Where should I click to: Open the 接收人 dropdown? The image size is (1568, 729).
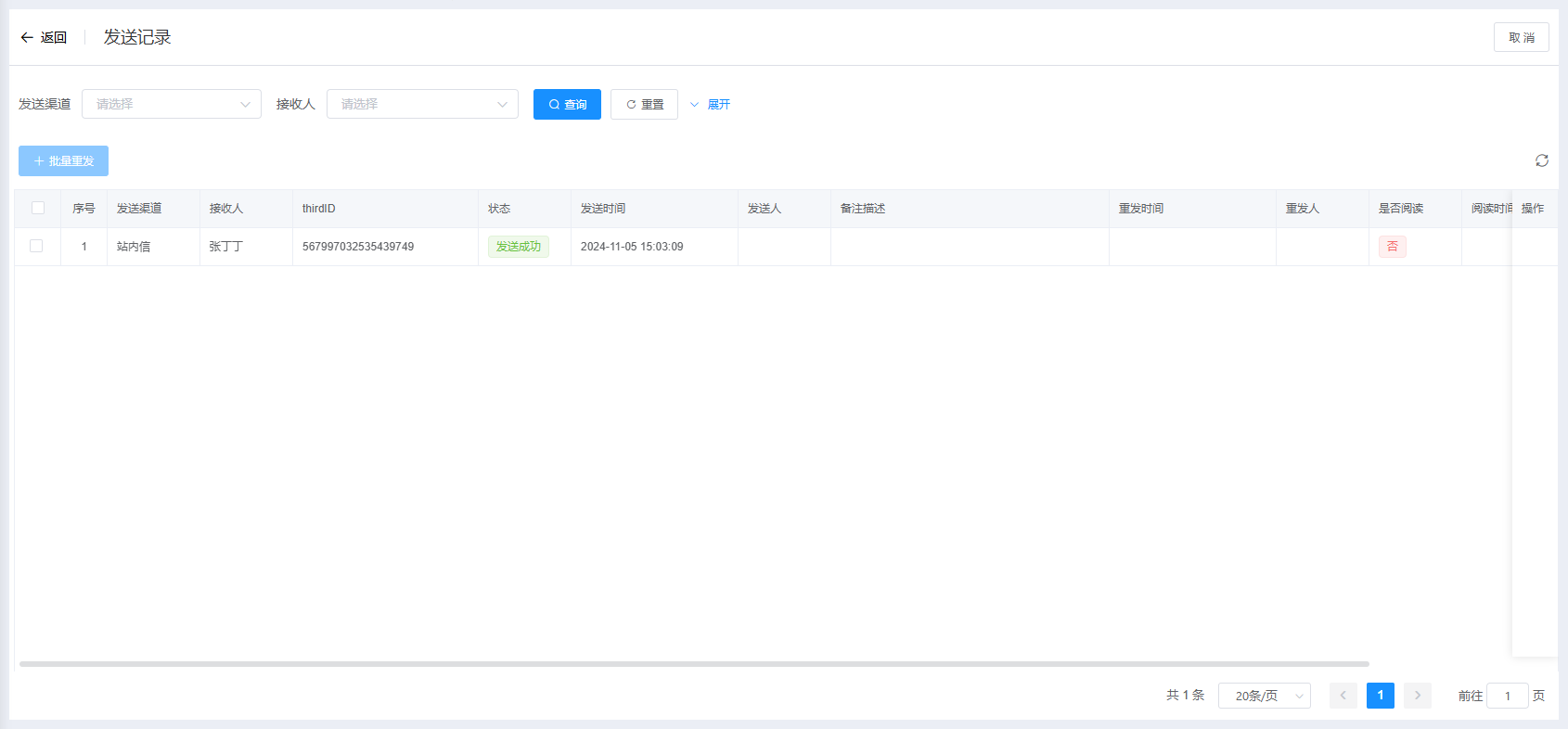(x=422, y=105)
